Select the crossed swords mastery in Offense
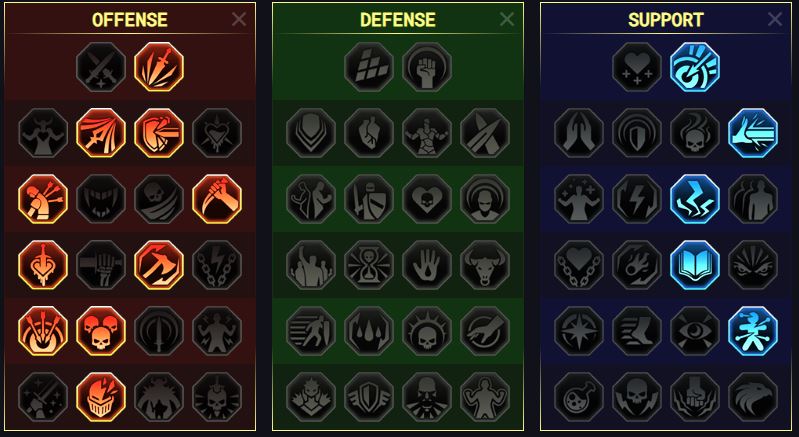 click(x=101, y=67)
